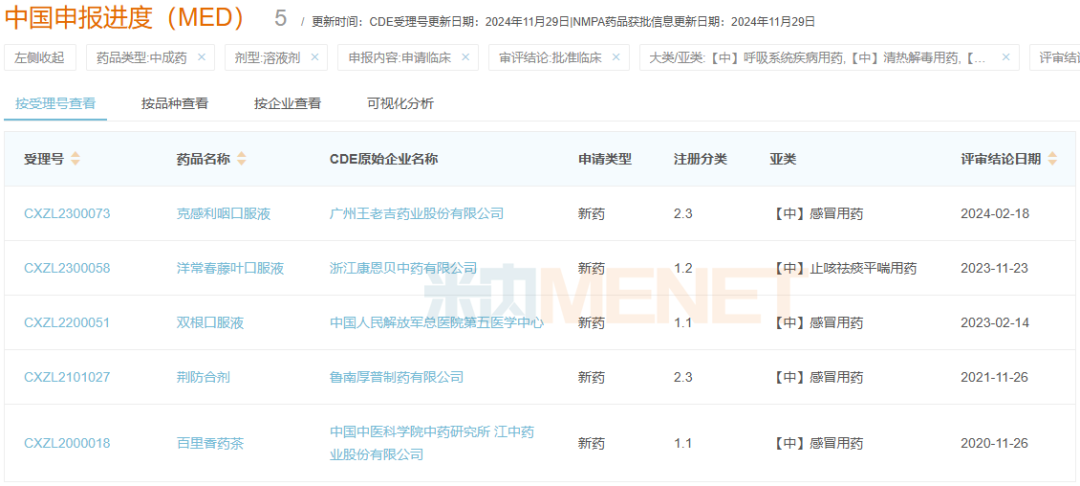Remove the 药品类型:中成药 filter tag
The width and height of the screenshot is (1080, 486).
click(201, 58)
